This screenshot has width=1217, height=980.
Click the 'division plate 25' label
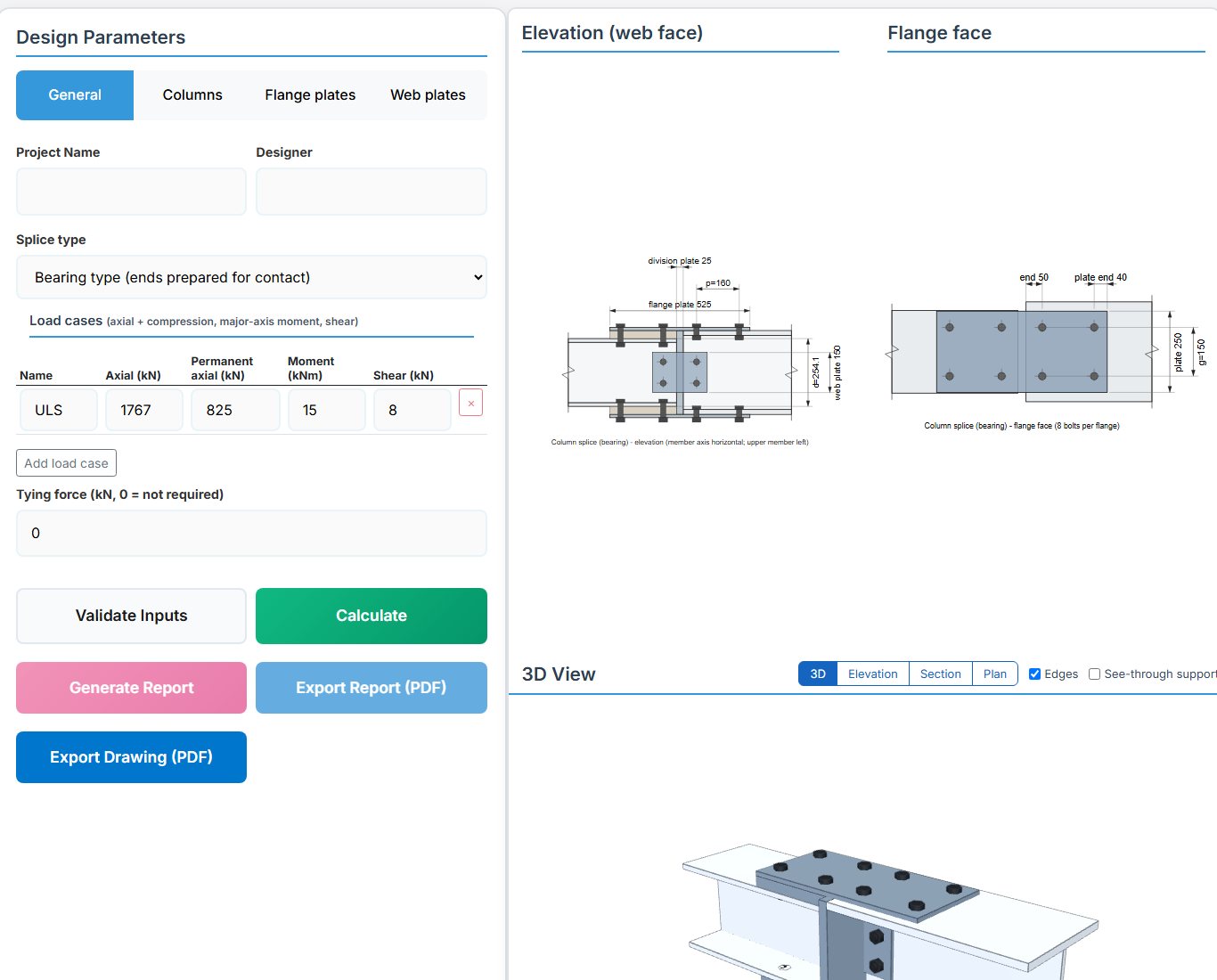click(x=680, y=261)
